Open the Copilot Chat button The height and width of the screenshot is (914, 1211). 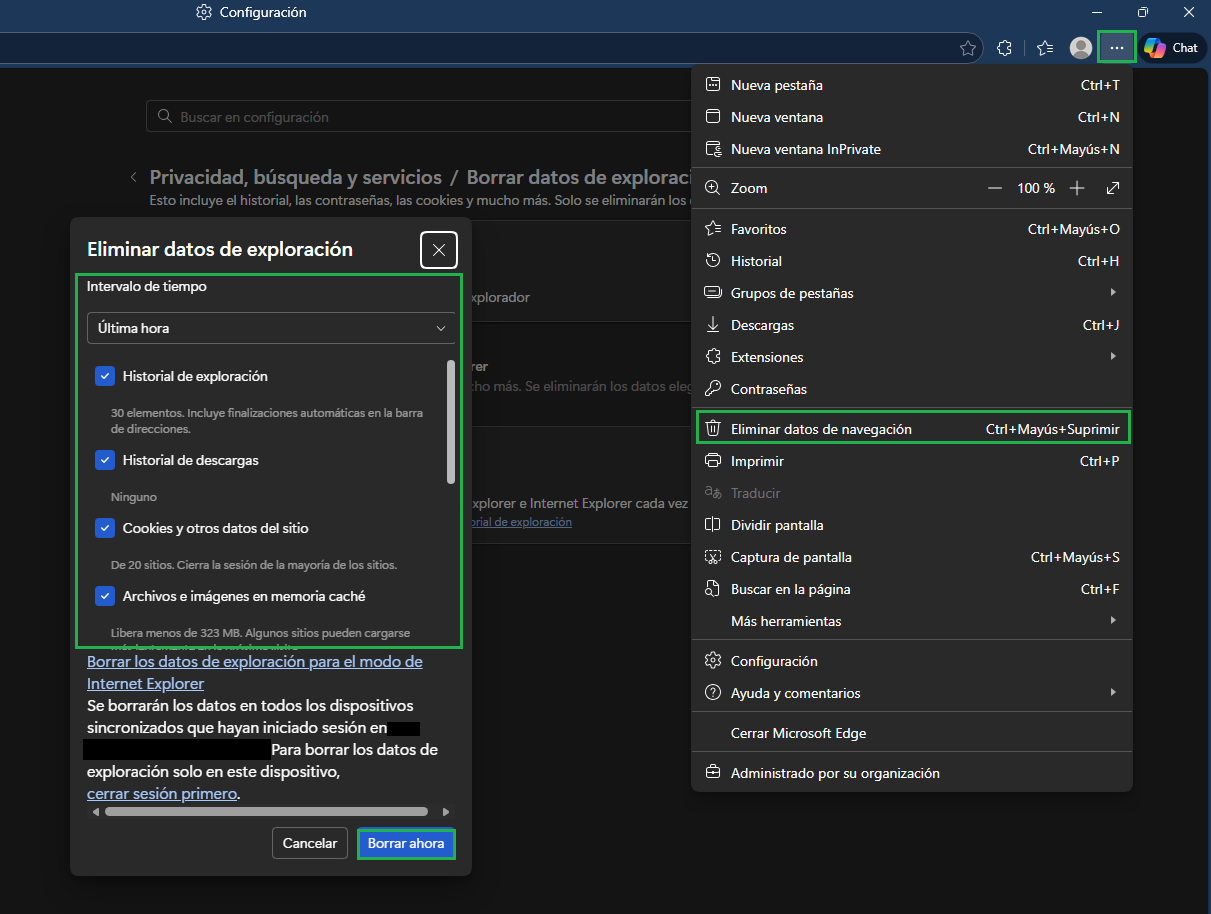click(x=1172, y=48)
